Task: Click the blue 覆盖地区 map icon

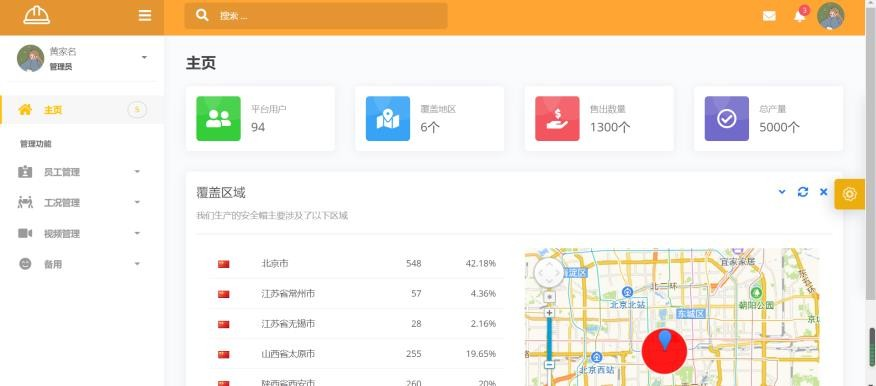Action: coord(388,118)
